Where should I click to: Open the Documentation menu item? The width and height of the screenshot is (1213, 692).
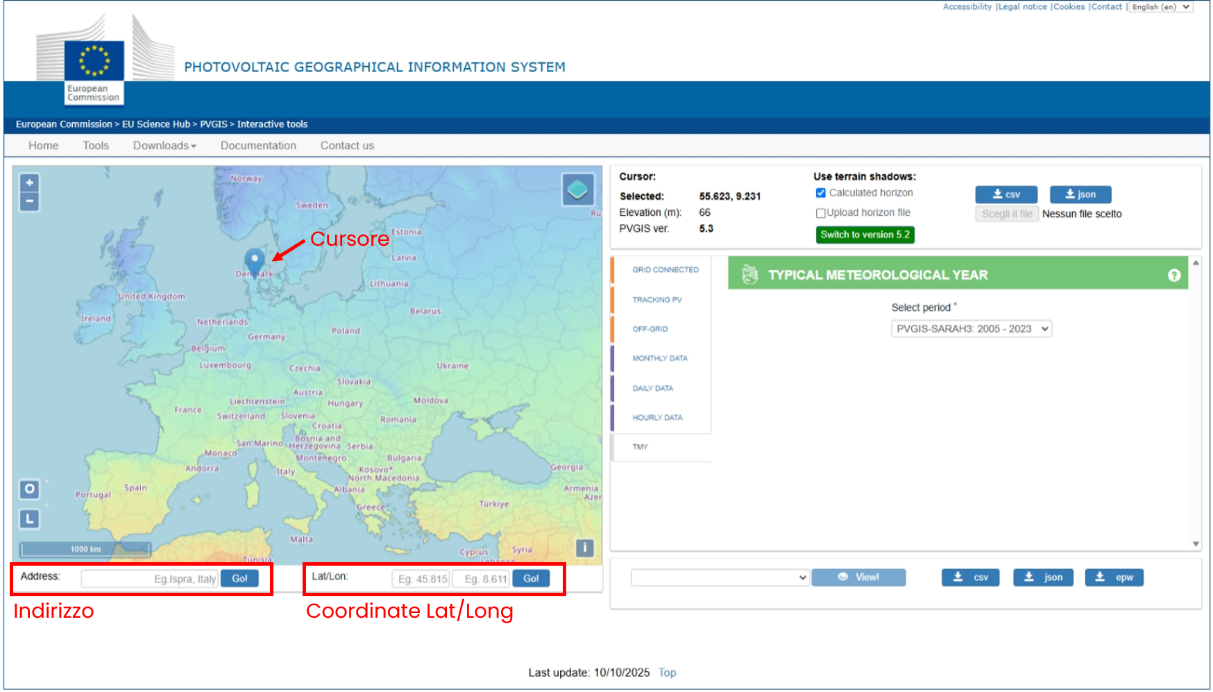(258, 146)
